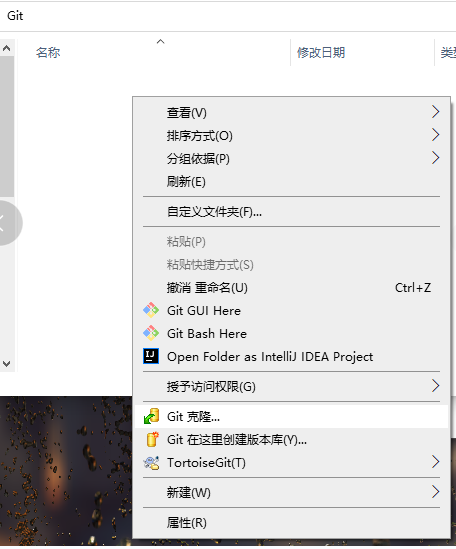Launch Git Bash Here

click(x=291, y=334)
